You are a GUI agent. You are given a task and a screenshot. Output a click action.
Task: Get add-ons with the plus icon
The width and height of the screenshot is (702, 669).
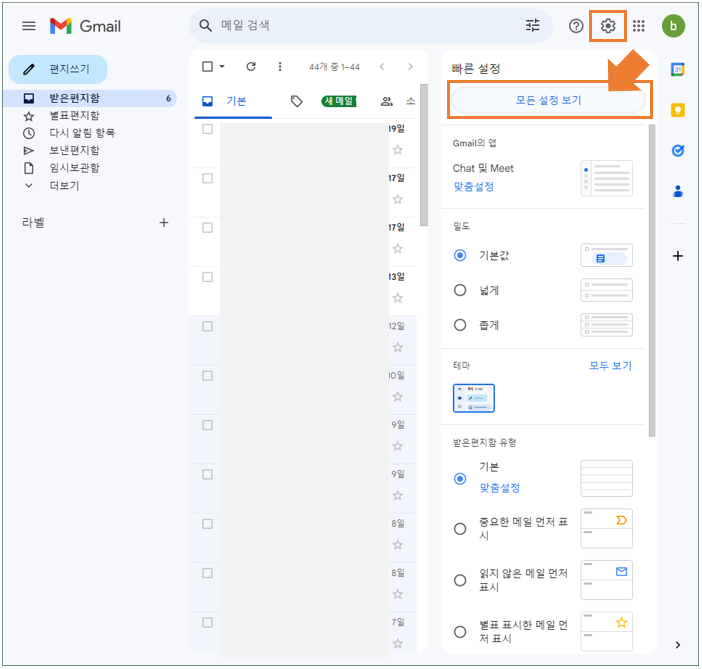(678, 256)
